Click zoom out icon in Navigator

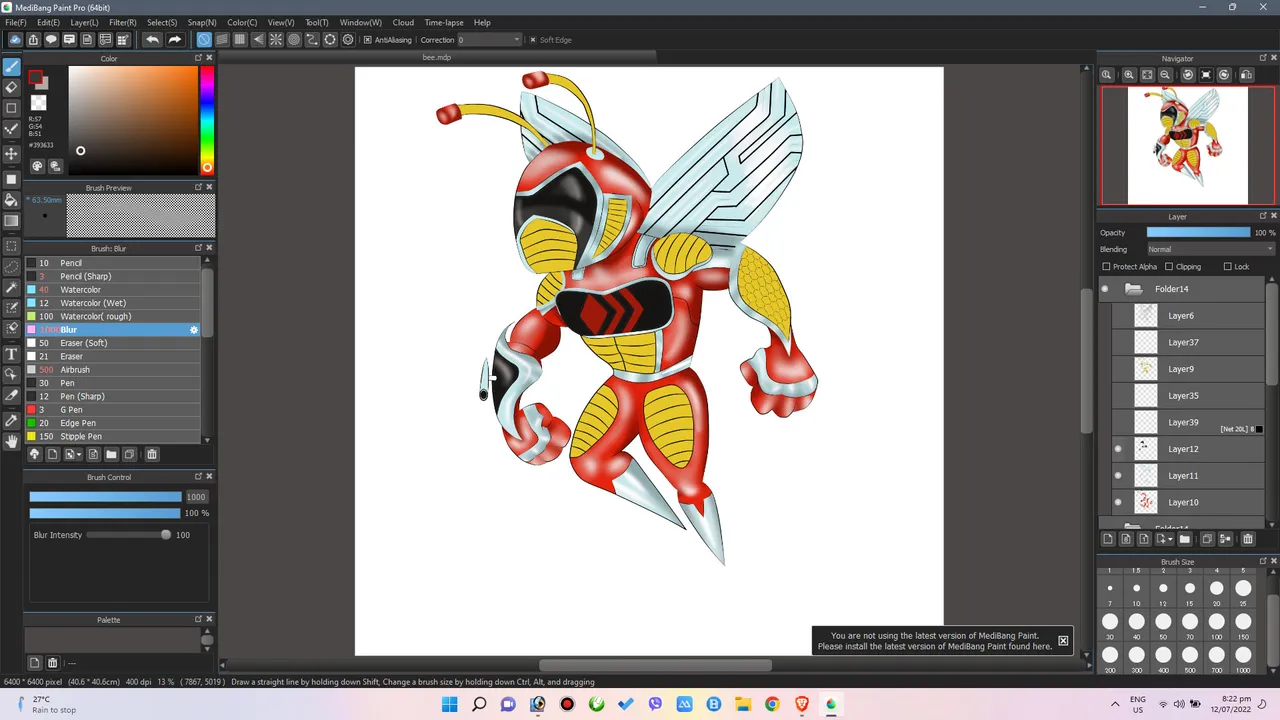[x=1165, y=75]
